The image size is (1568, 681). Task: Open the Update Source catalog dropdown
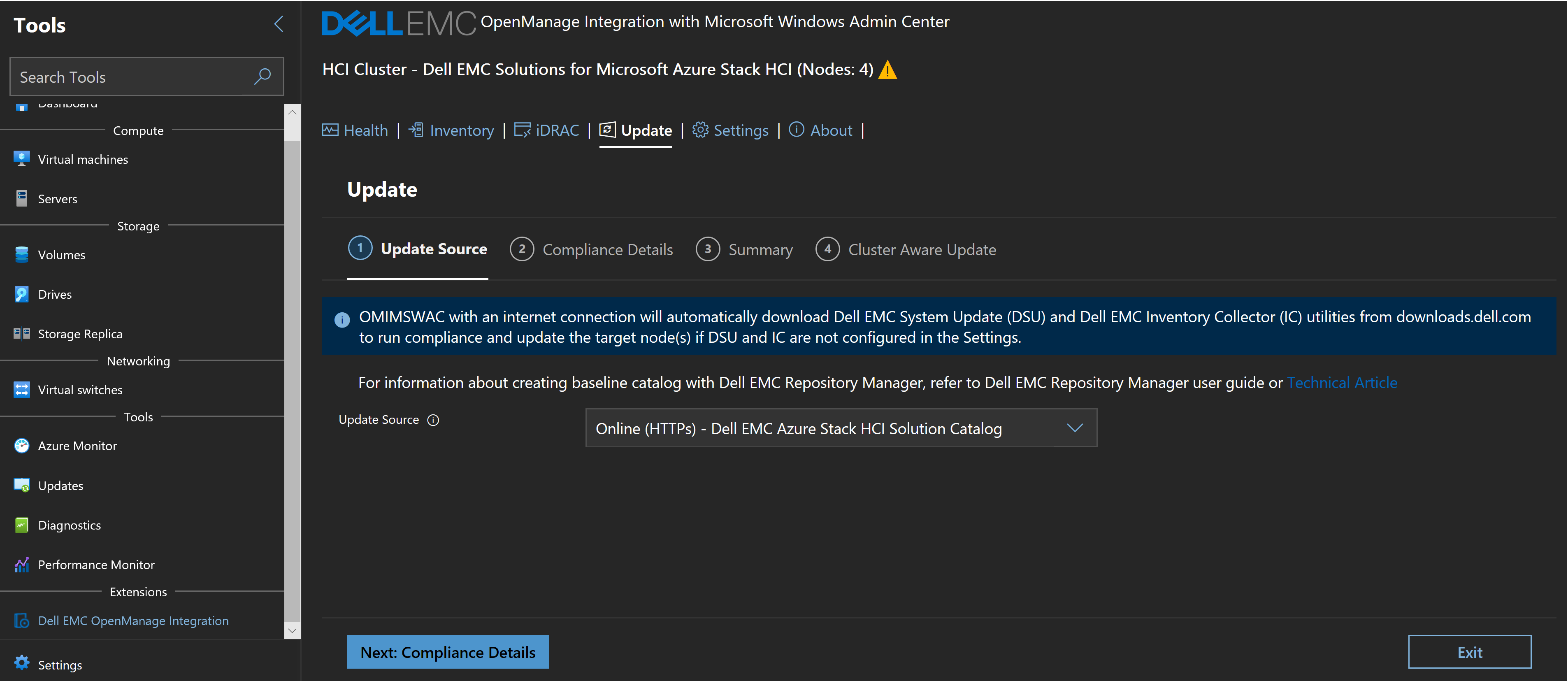[x=841, y=428]
